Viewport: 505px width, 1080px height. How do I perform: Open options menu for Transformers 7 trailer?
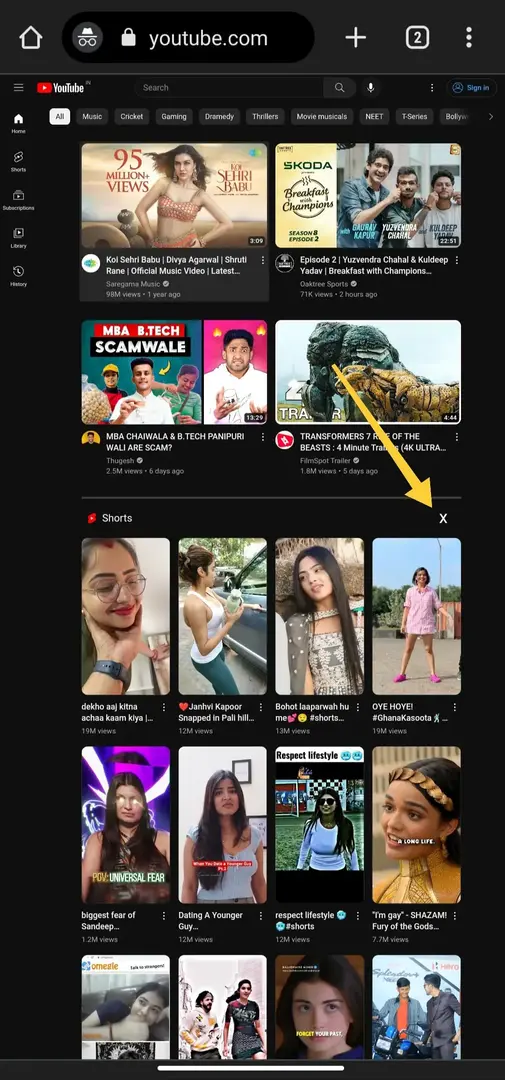pos(456,437)
